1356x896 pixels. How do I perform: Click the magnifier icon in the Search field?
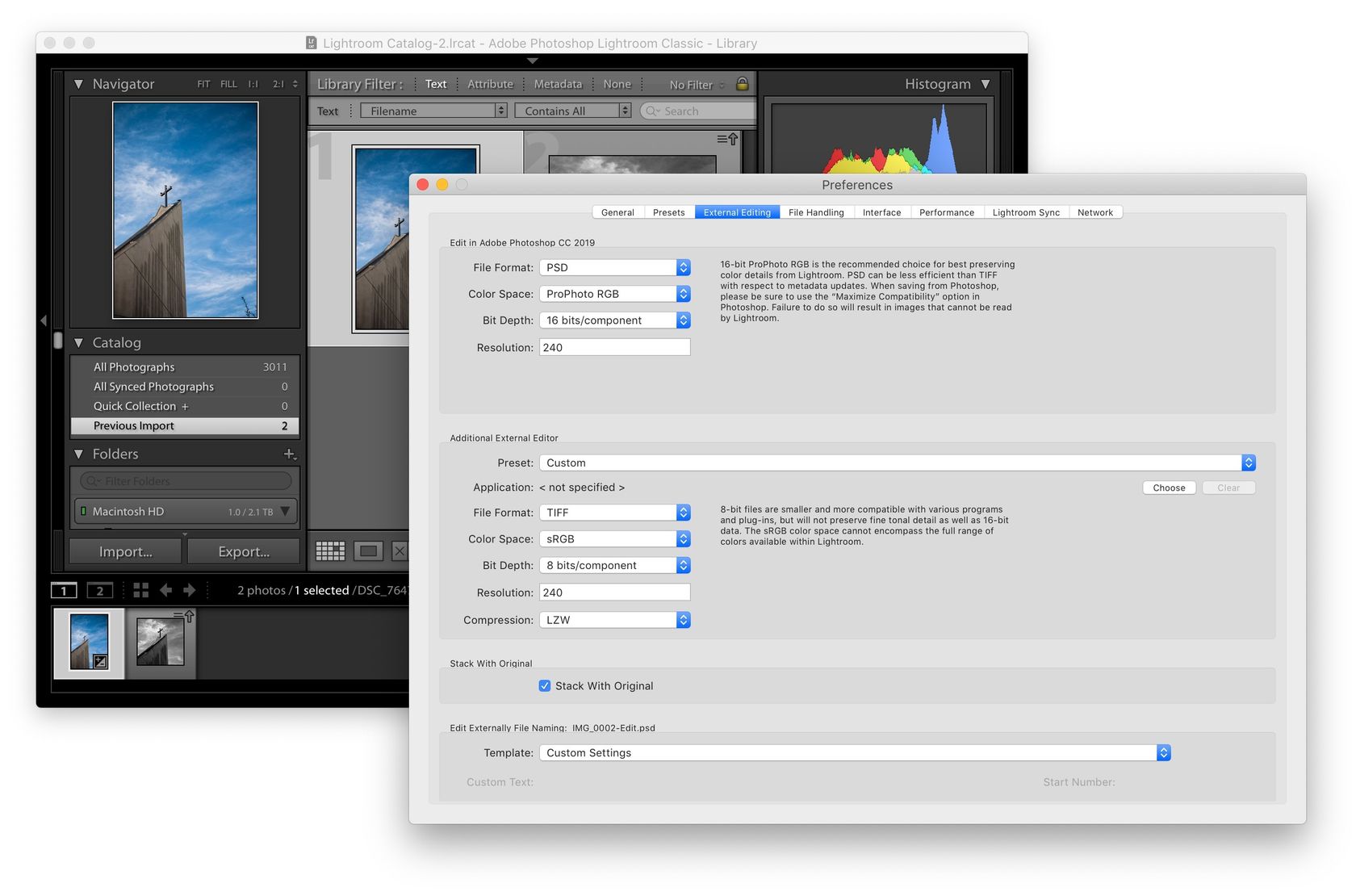[x=652, y=111]
